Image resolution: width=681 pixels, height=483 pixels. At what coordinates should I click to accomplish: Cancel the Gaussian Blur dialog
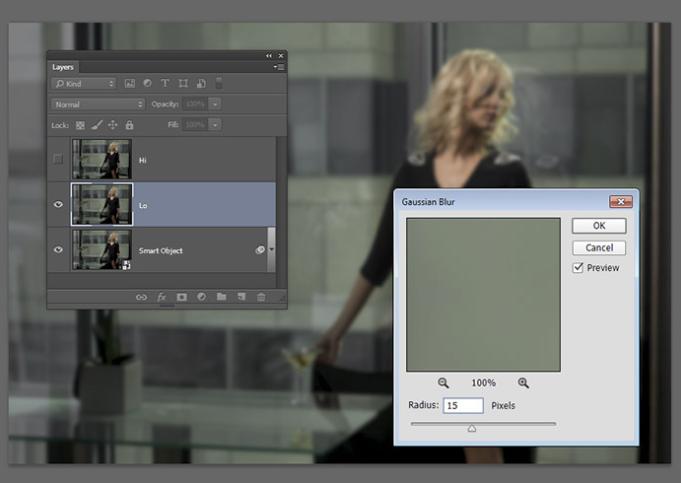pos(599,247)
